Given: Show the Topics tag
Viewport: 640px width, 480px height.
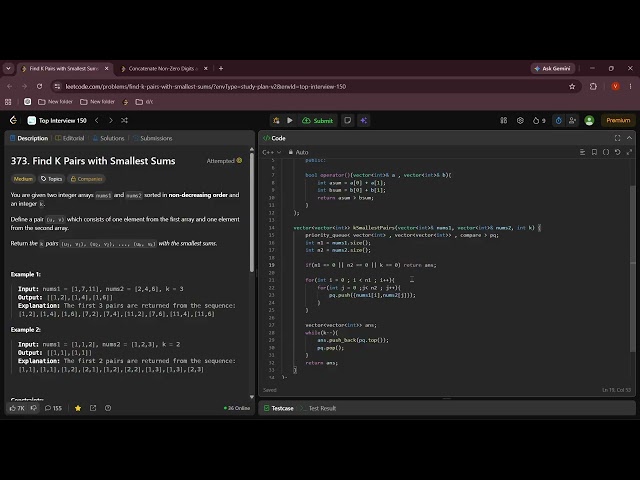Looking at the screenshot, I should [x=51, y=179].
